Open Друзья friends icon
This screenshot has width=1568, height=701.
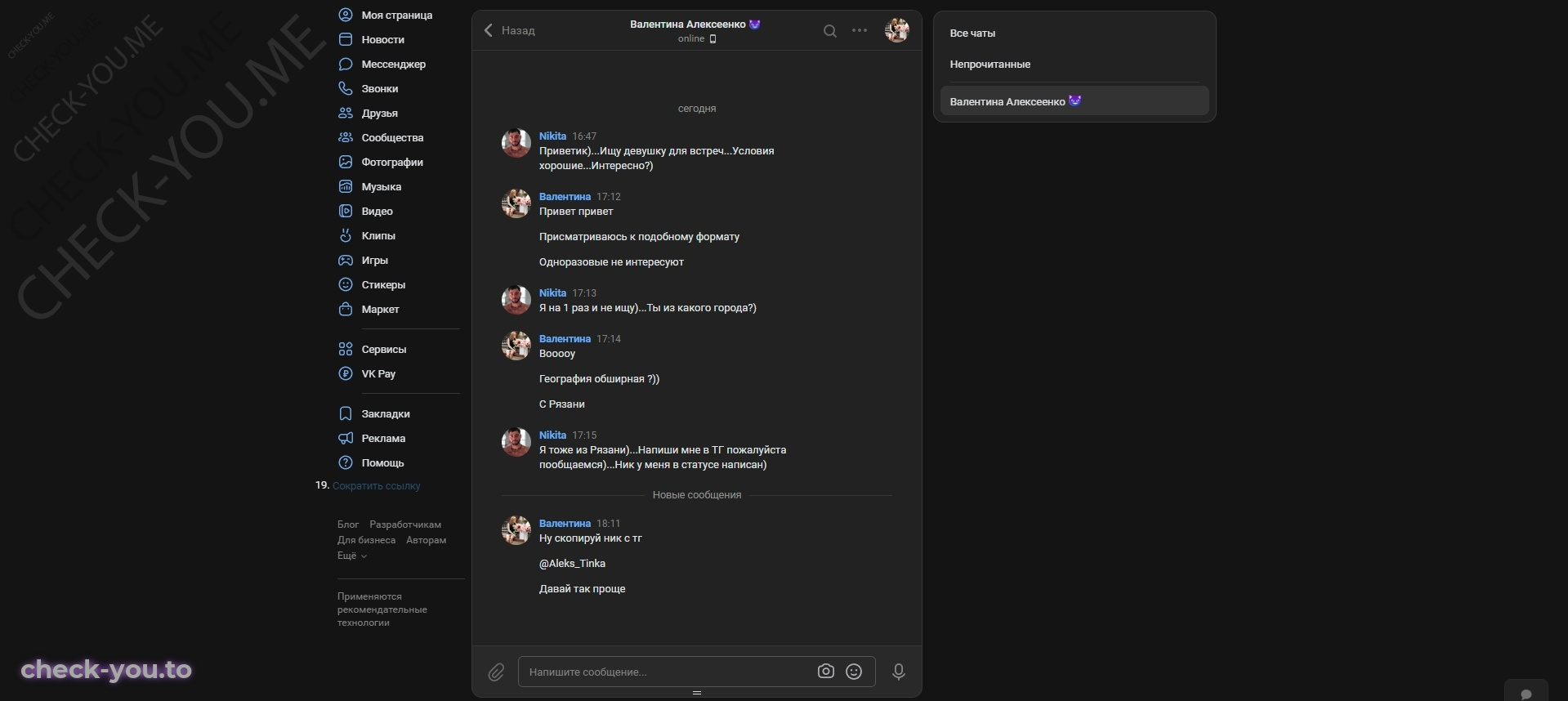coord(346,113)
